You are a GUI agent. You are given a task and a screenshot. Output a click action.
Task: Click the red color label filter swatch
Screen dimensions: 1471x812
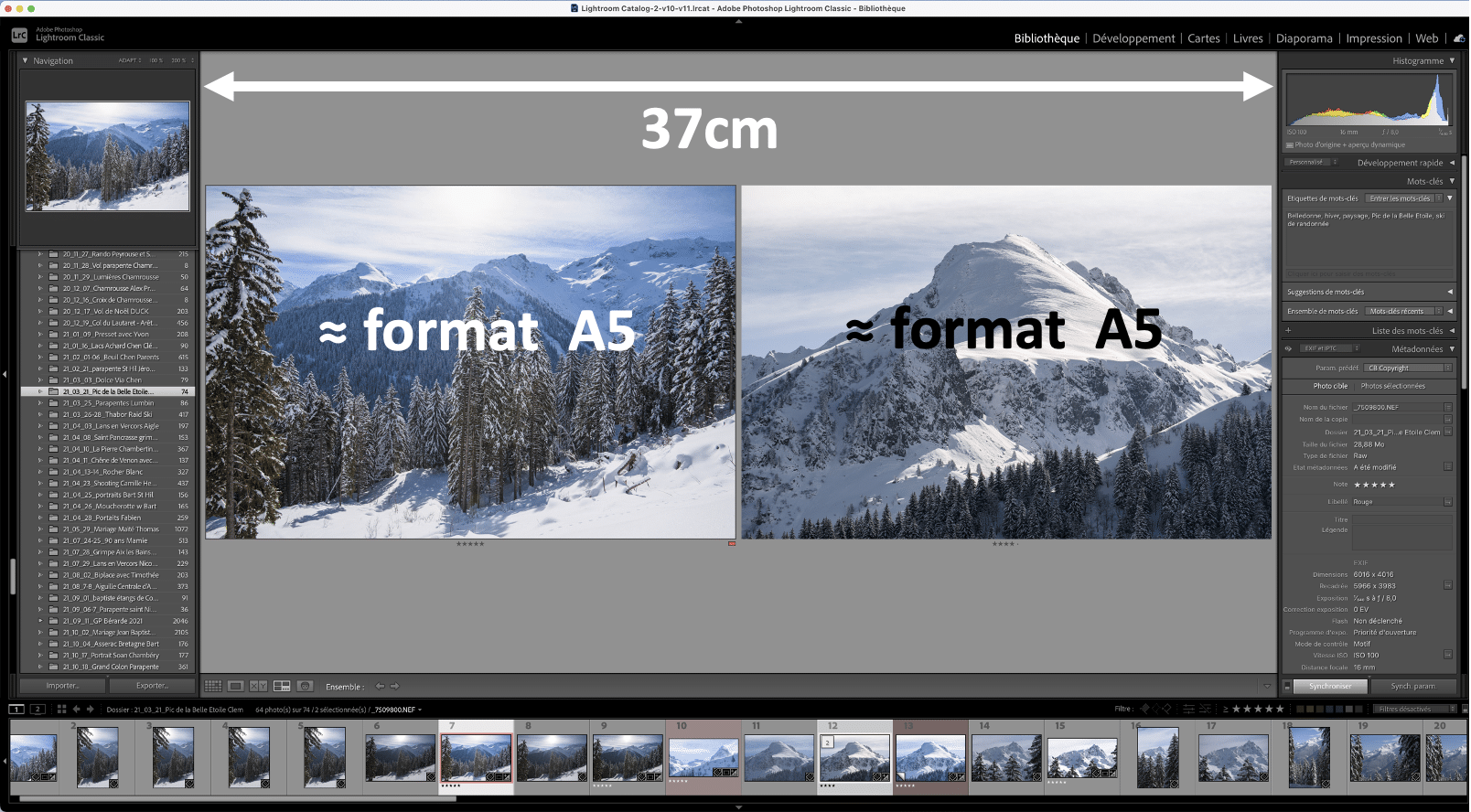(1301, 709)
